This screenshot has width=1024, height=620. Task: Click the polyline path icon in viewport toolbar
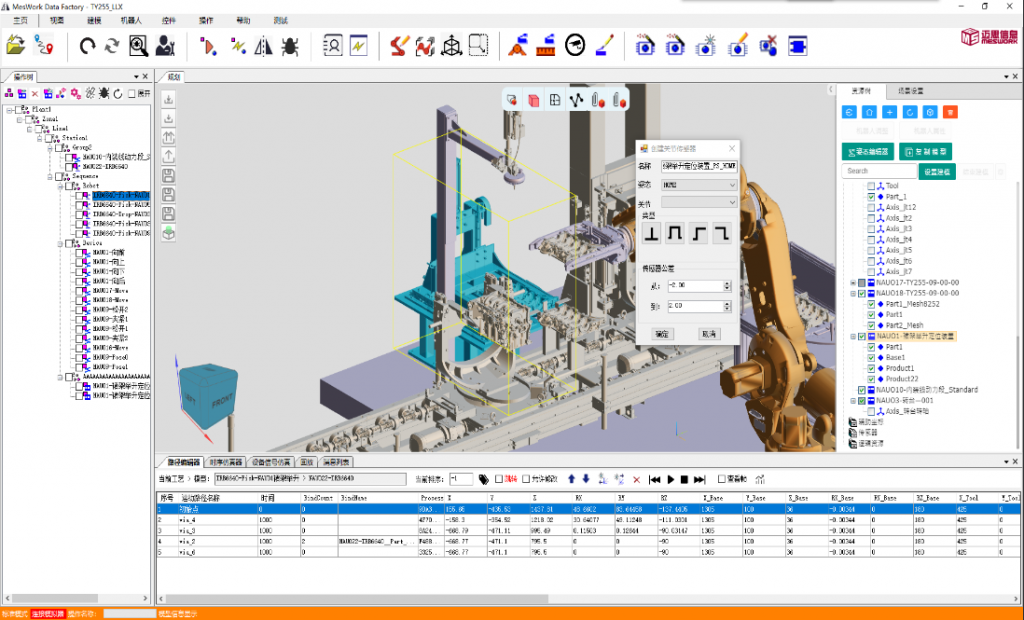click(x=575, y=101)
